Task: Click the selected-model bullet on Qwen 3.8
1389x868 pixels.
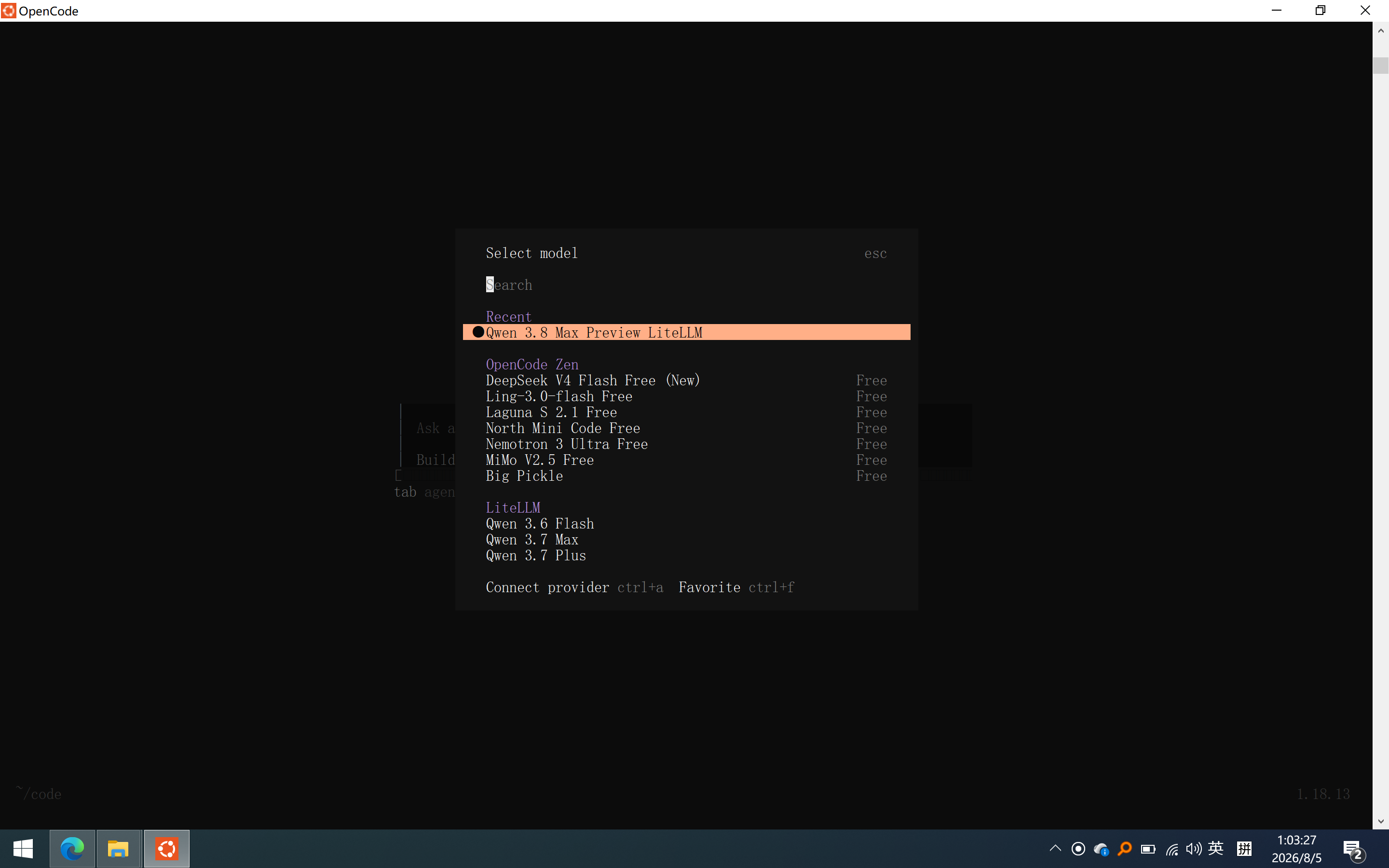Action: coord(478,332)
